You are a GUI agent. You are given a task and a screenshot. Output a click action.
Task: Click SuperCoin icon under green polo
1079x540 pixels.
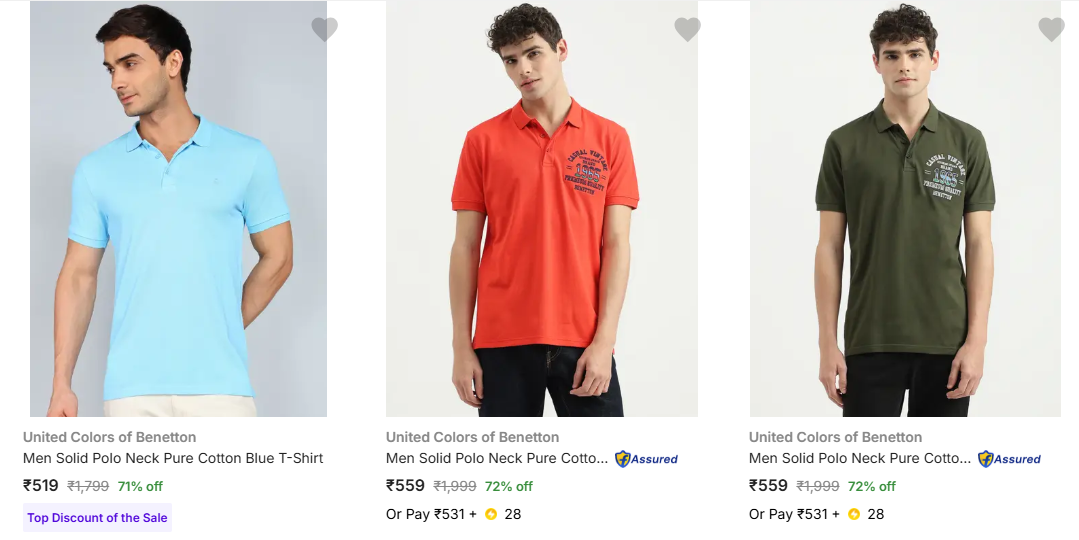[x=854, y=514]
